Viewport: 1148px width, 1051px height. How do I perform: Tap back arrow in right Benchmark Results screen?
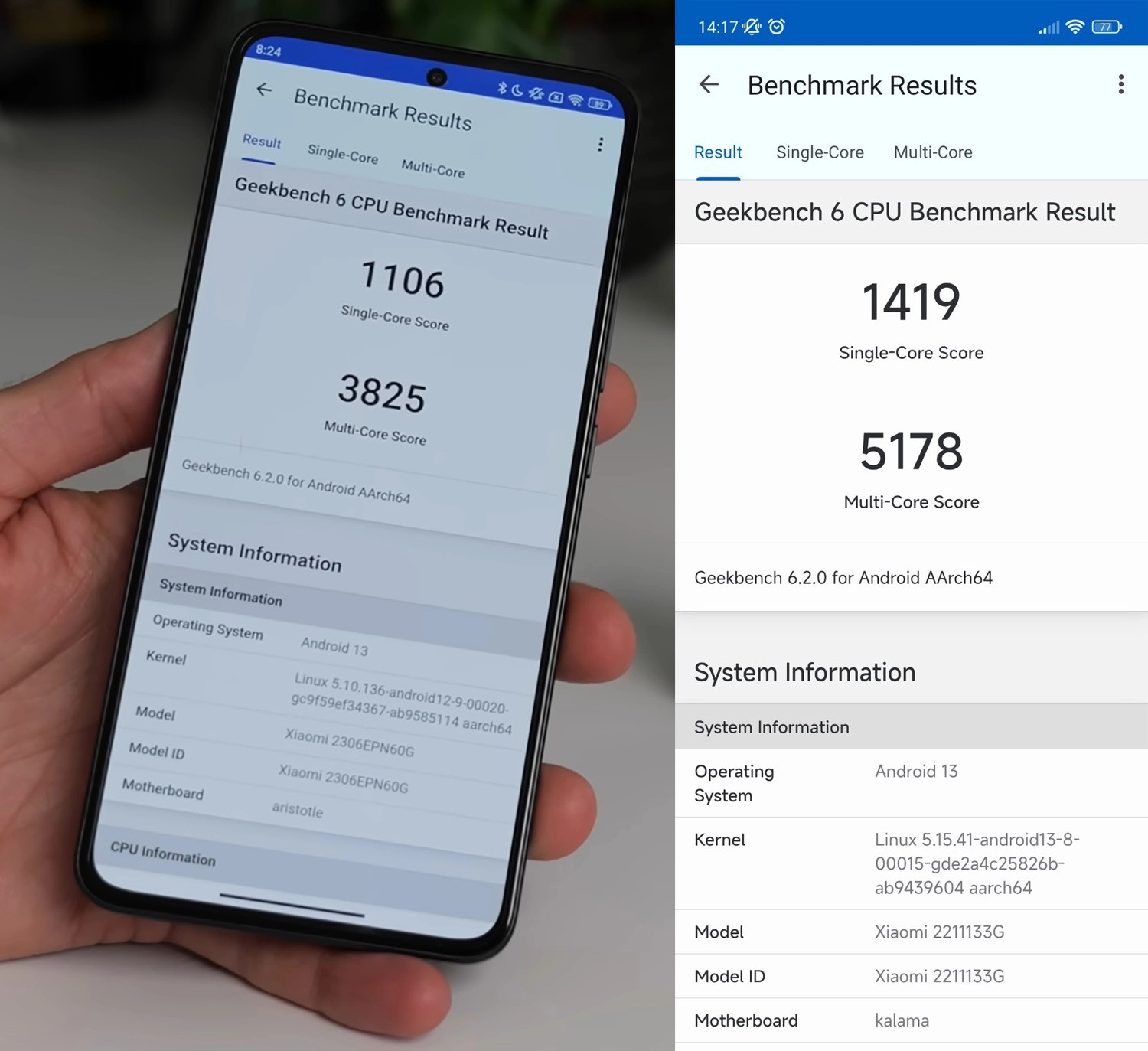point(709,85)
